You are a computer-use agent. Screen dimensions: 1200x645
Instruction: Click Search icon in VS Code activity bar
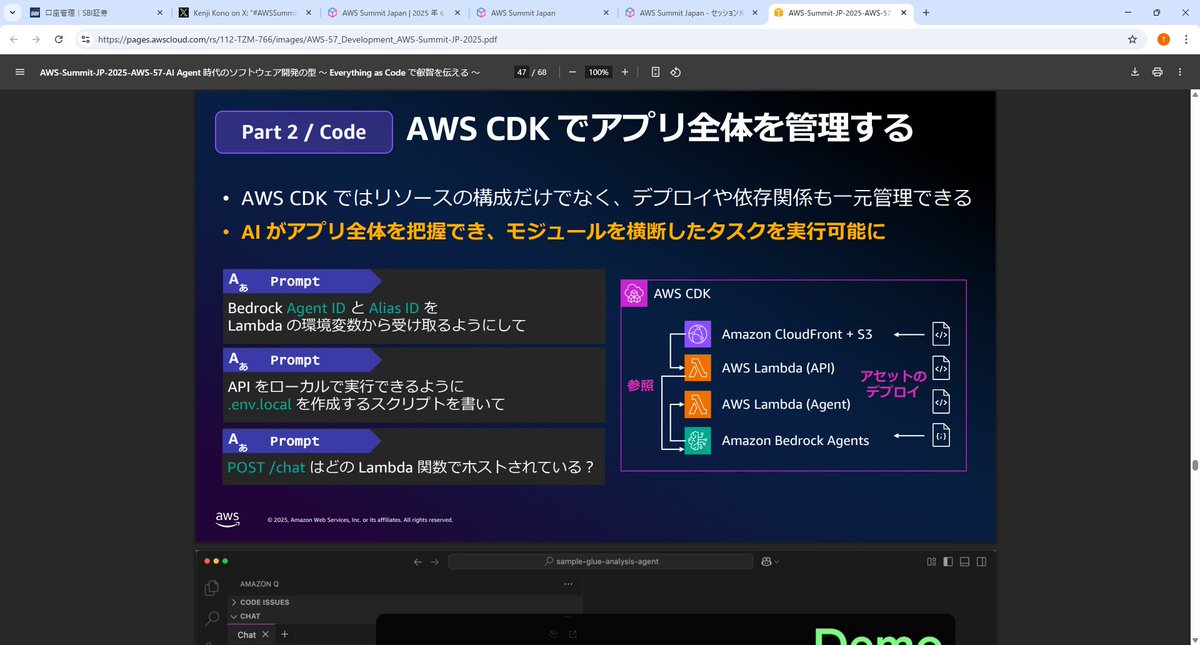pos(211,619)
